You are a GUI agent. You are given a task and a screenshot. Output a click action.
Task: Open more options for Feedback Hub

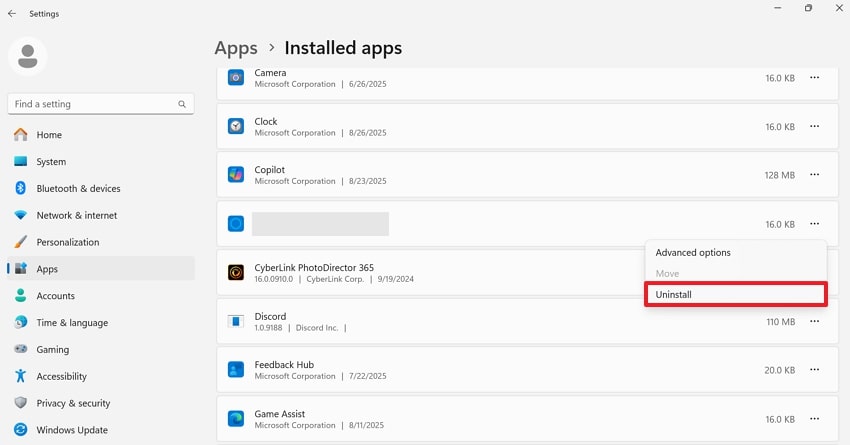tap(814, 370)
